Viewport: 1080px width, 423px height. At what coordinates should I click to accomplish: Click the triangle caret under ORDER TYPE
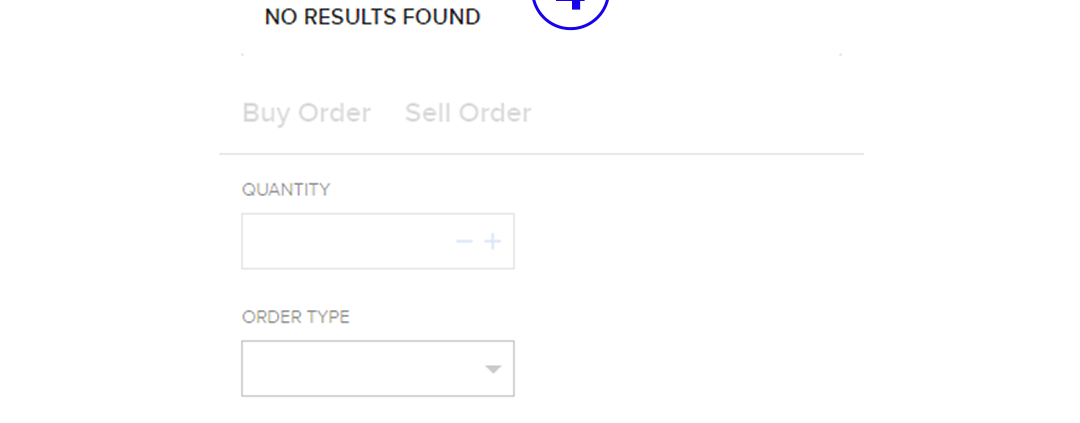[x=492, y=369]
